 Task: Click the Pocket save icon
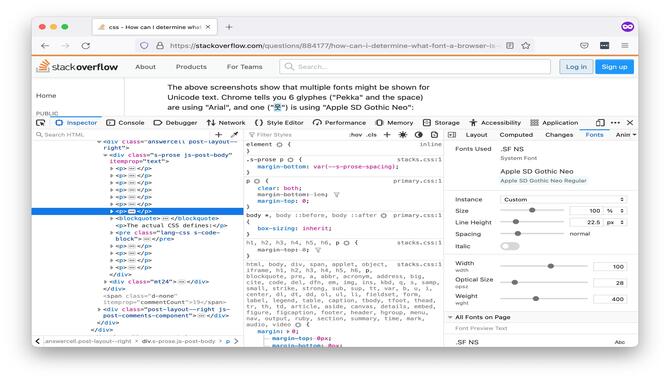[584, 46]
